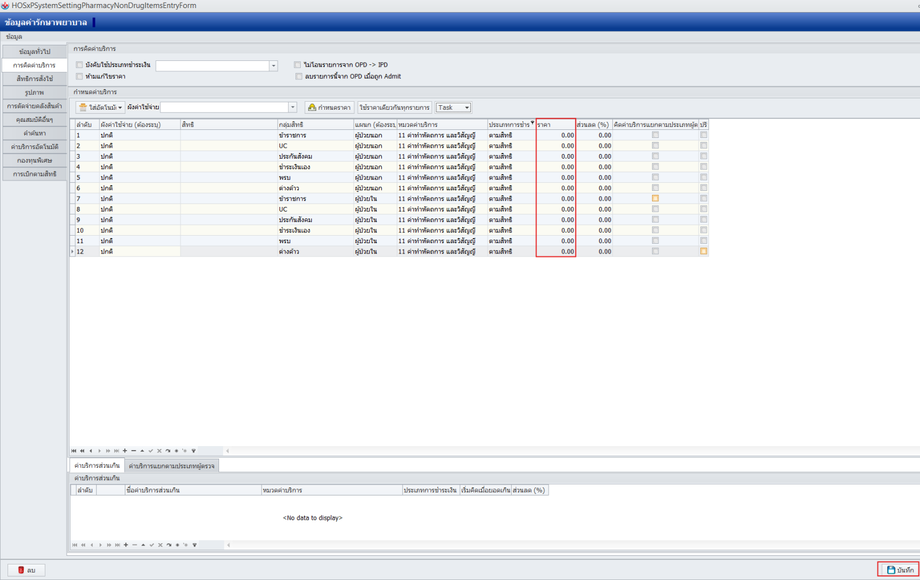
Task: Click main grid horizontal scrollbar left arrow
Action: (x=228, y=451)
